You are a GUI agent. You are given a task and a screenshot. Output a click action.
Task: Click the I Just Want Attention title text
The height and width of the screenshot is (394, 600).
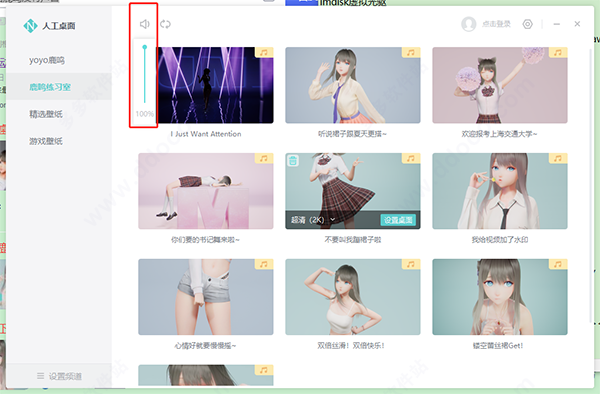coord(206,134)
